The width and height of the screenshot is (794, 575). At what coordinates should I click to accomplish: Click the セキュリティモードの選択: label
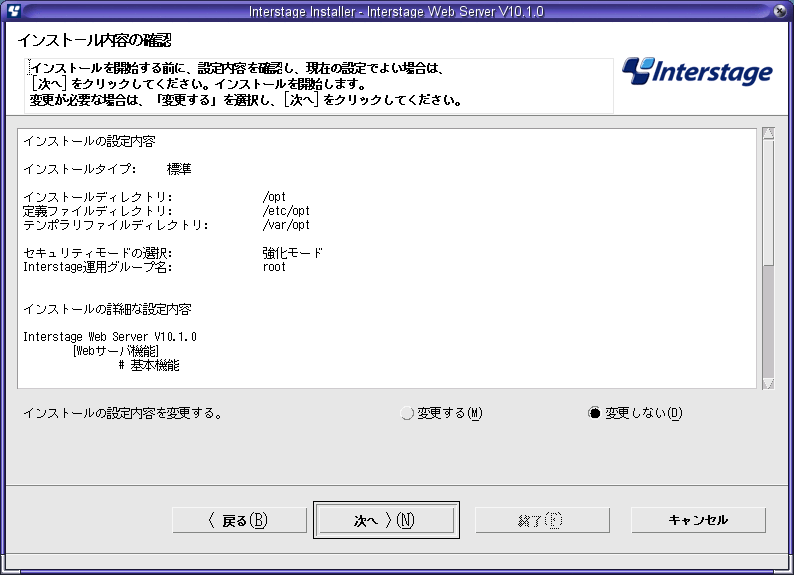pyautogui.click(x=98, y=253)
